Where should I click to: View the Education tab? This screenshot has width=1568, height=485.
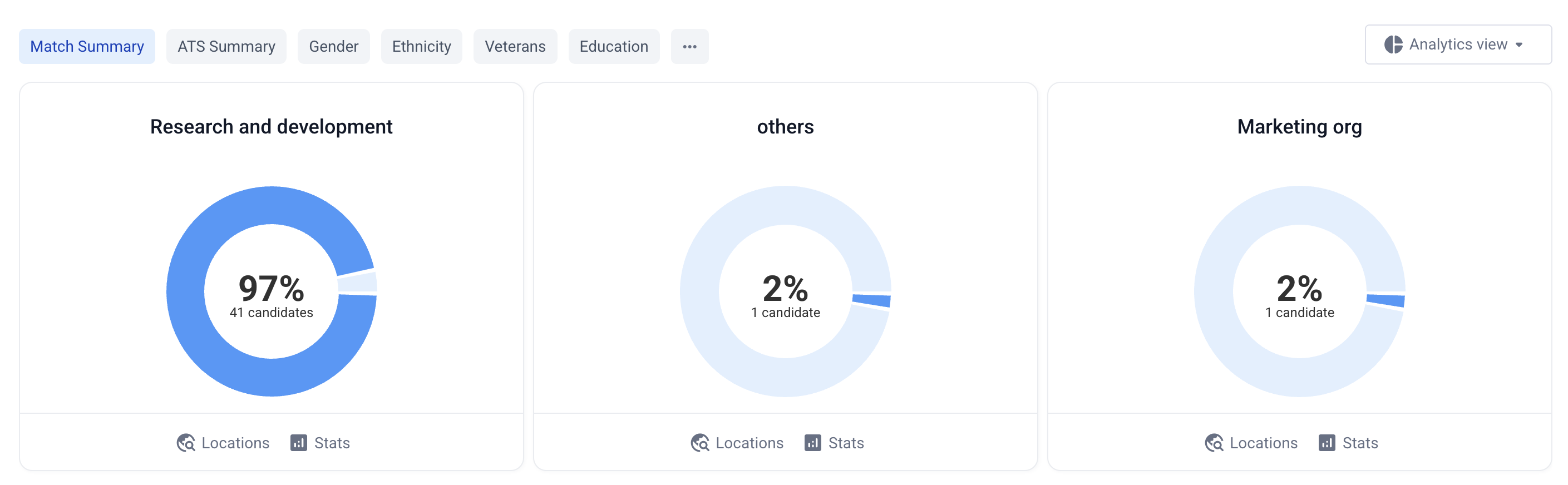pyautogui.click(x=614, y=47)
